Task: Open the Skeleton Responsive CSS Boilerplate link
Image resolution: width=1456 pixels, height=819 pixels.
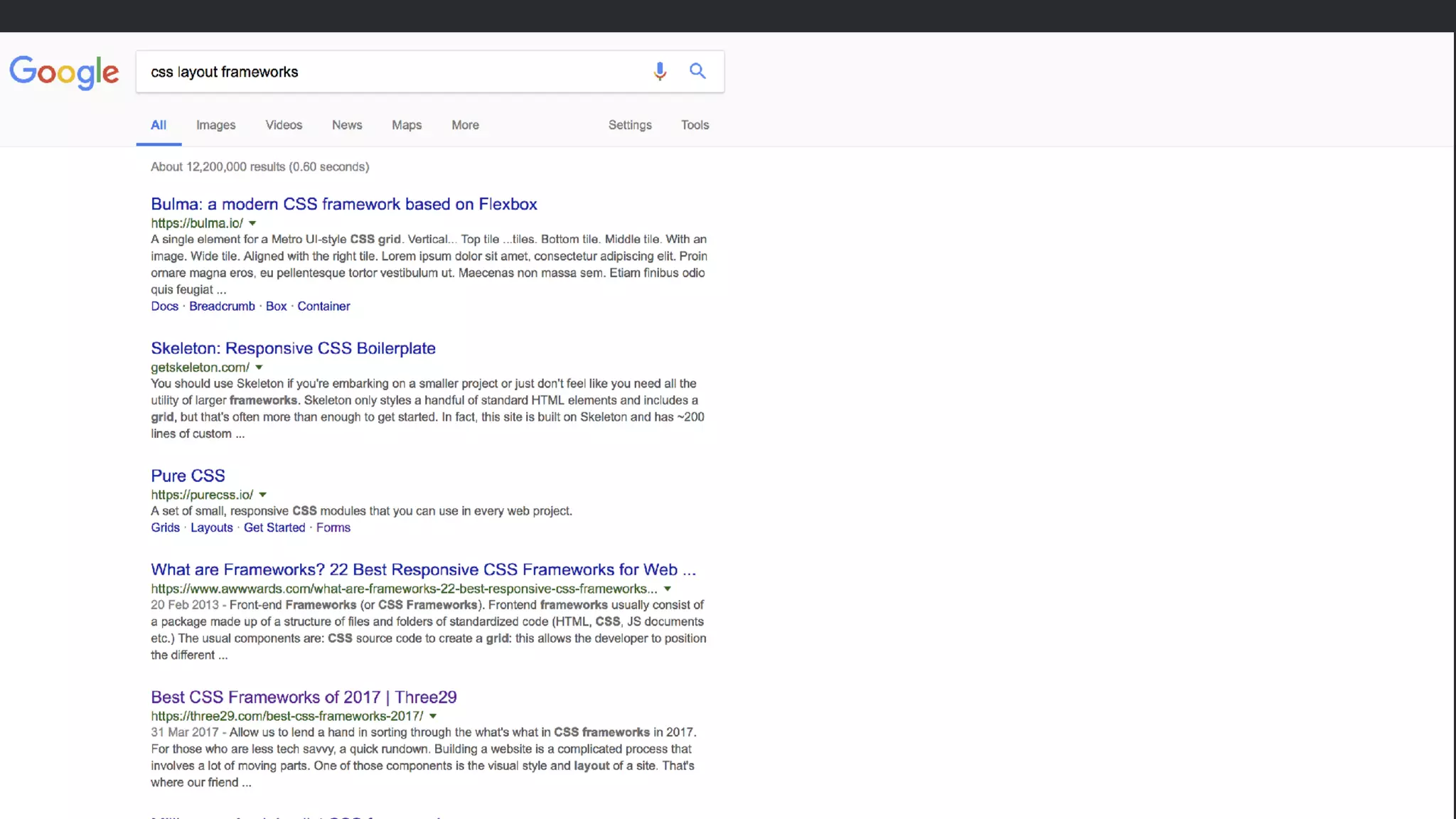Action: point(293,348)
